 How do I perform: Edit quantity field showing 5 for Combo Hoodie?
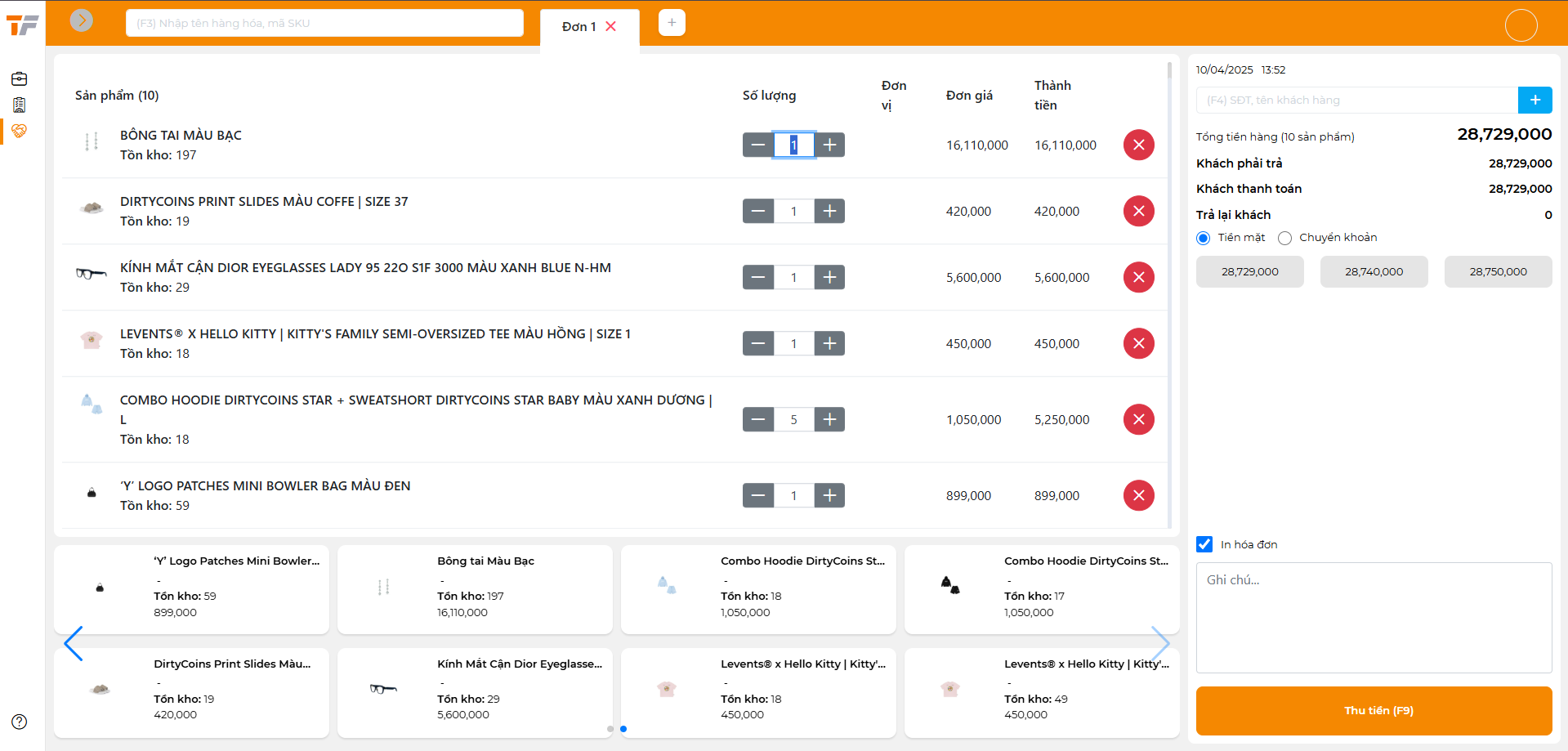pos(793,419)
